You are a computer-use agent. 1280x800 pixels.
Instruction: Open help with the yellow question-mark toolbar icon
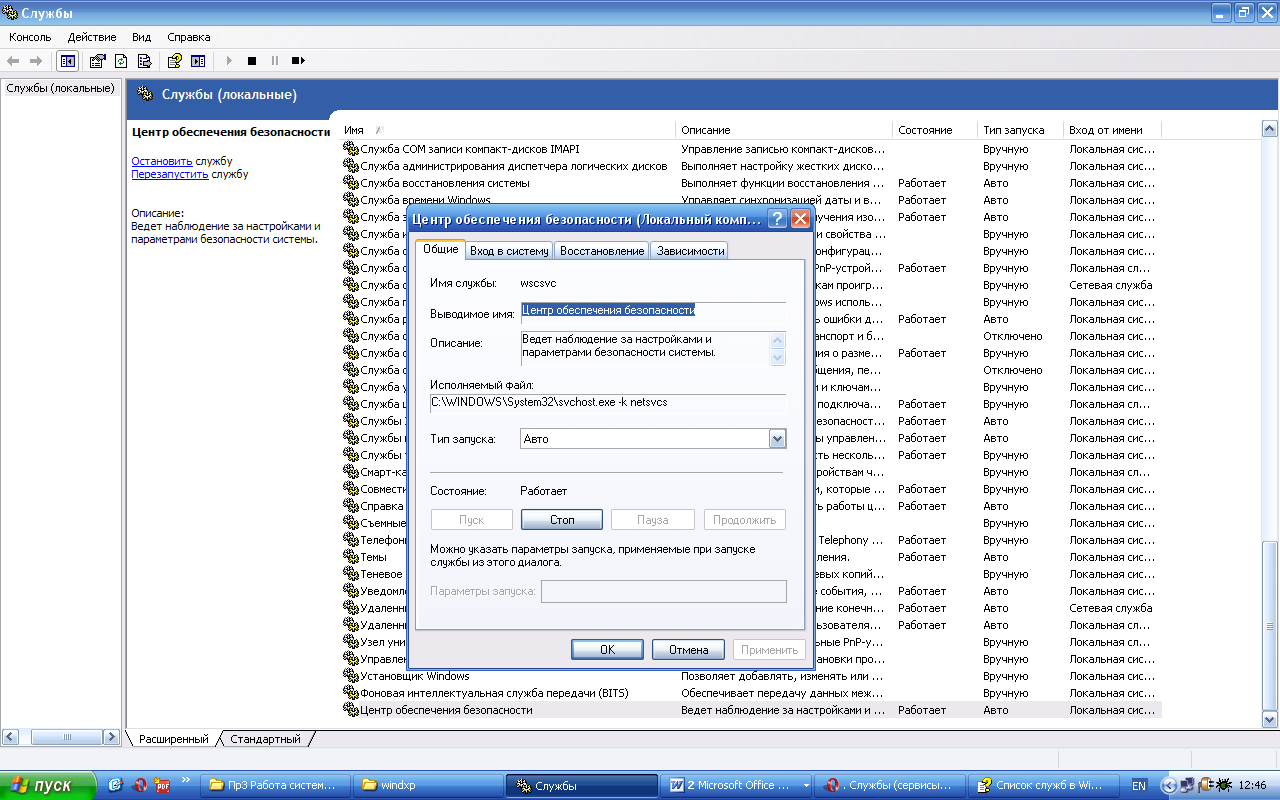click(174, 61)
